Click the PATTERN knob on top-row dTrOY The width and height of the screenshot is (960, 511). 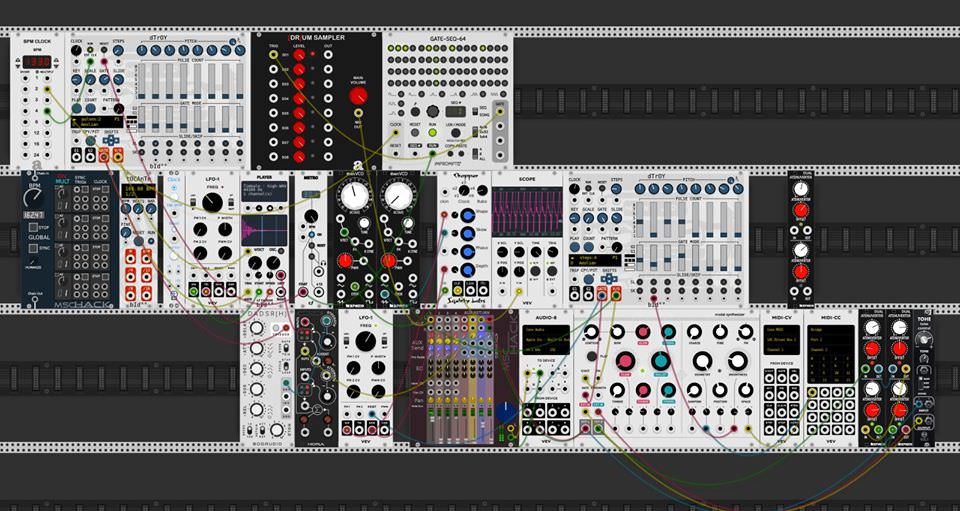[119, 108]
